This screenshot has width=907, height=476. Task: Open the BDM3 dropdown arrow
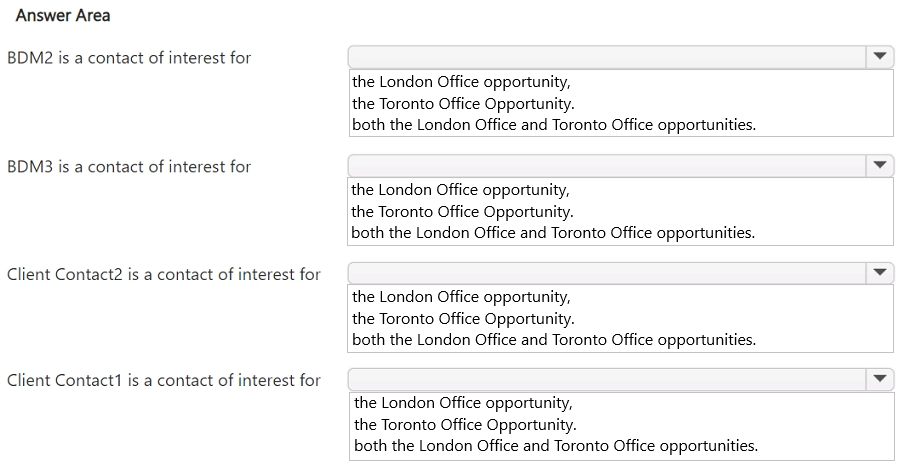[879, 166]
